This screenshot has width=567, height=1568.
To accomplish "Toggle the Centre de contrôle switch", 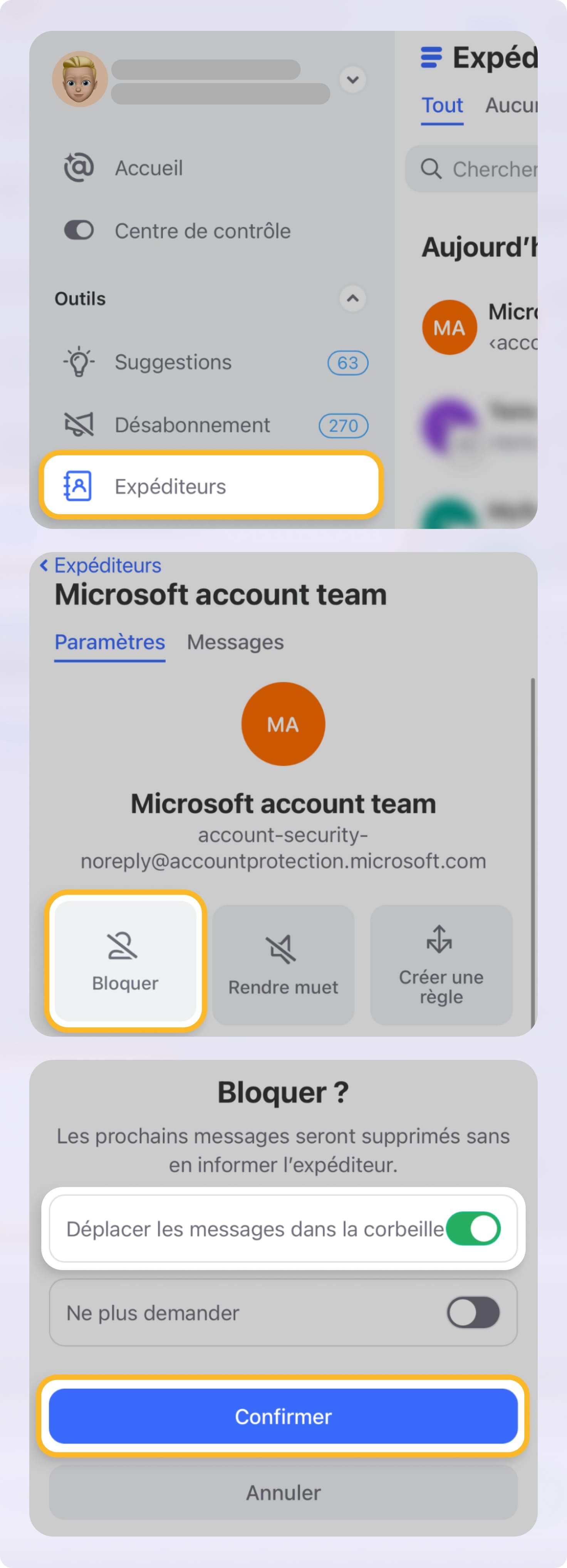I will (78, 231).
